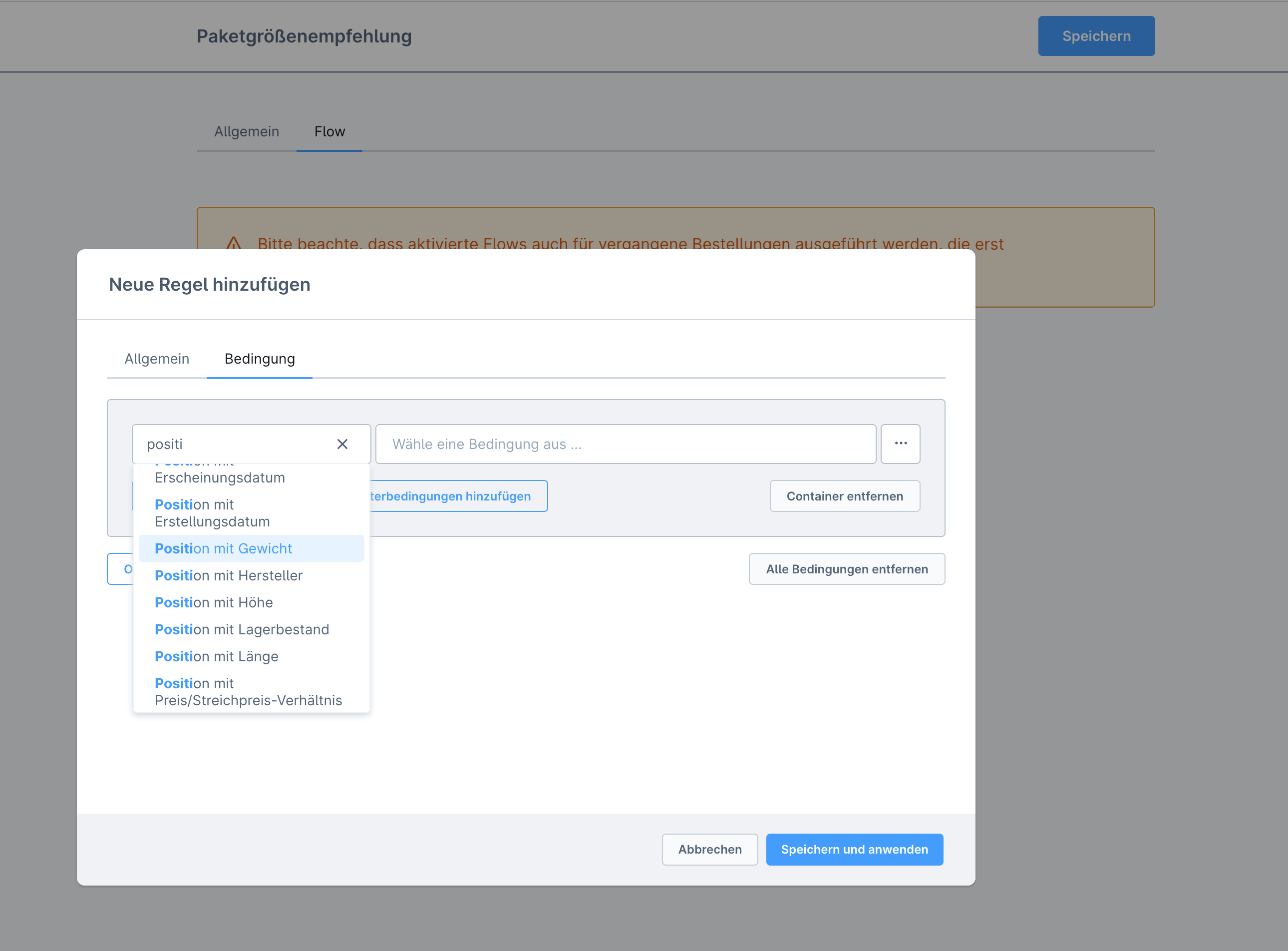Click 'Container entfernen' button
Screen dimensions: 1288x951
[x=845, y=495]
